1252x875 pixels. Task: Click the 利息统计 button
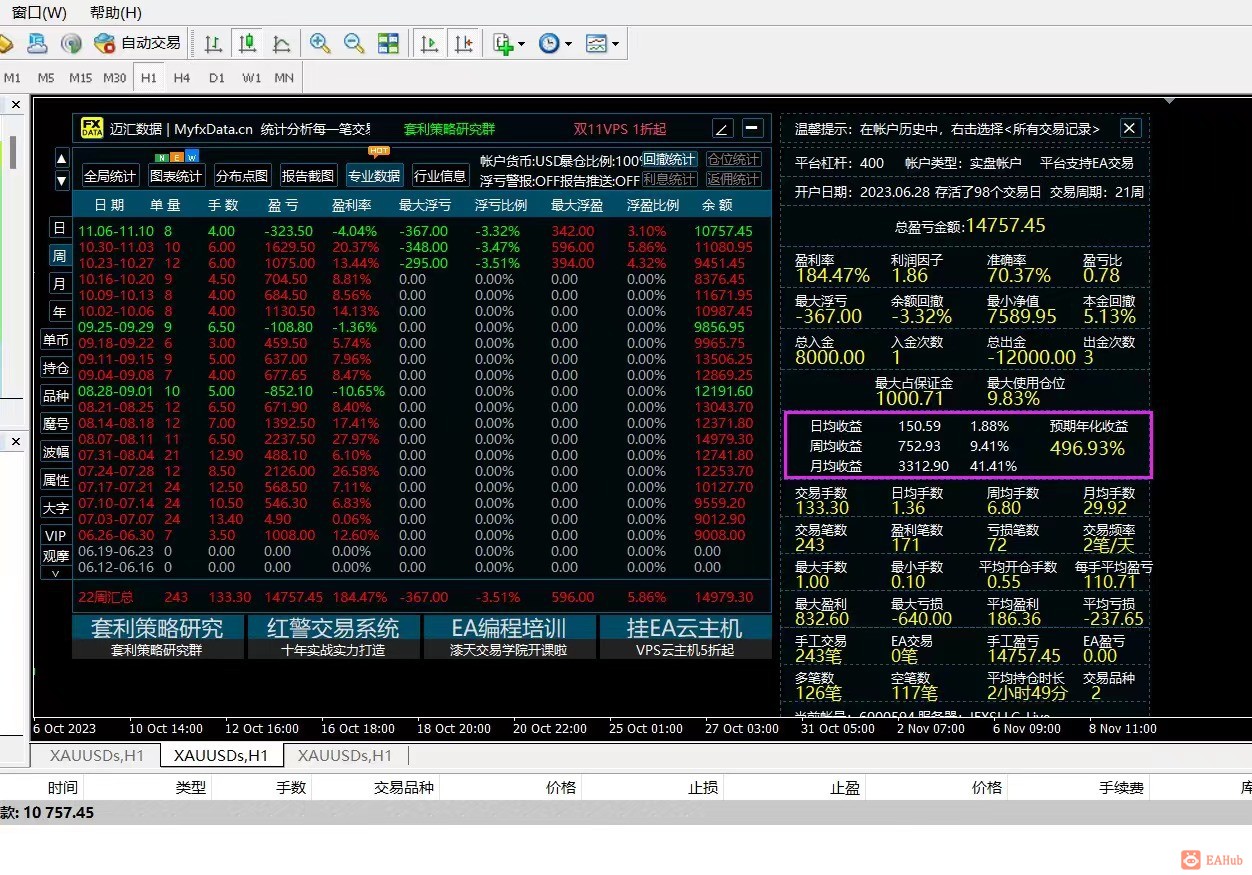point(669,179)
